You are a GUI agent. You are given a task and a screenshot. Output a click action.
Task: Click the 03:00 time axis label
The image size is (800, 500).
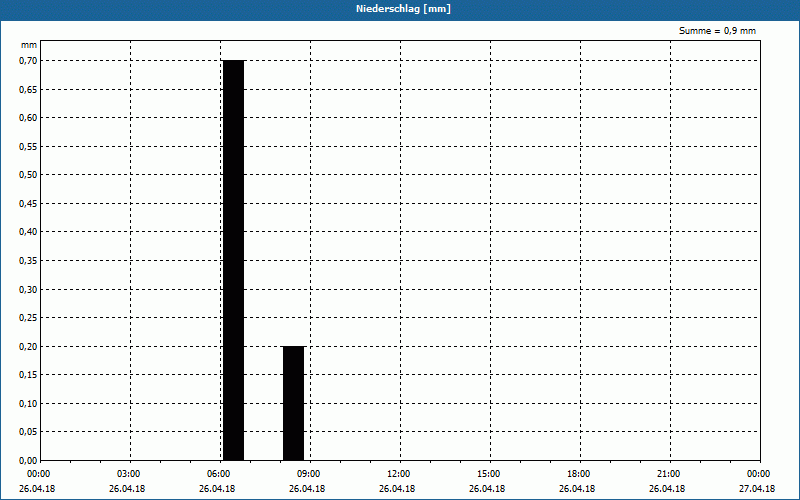(130, 474)
